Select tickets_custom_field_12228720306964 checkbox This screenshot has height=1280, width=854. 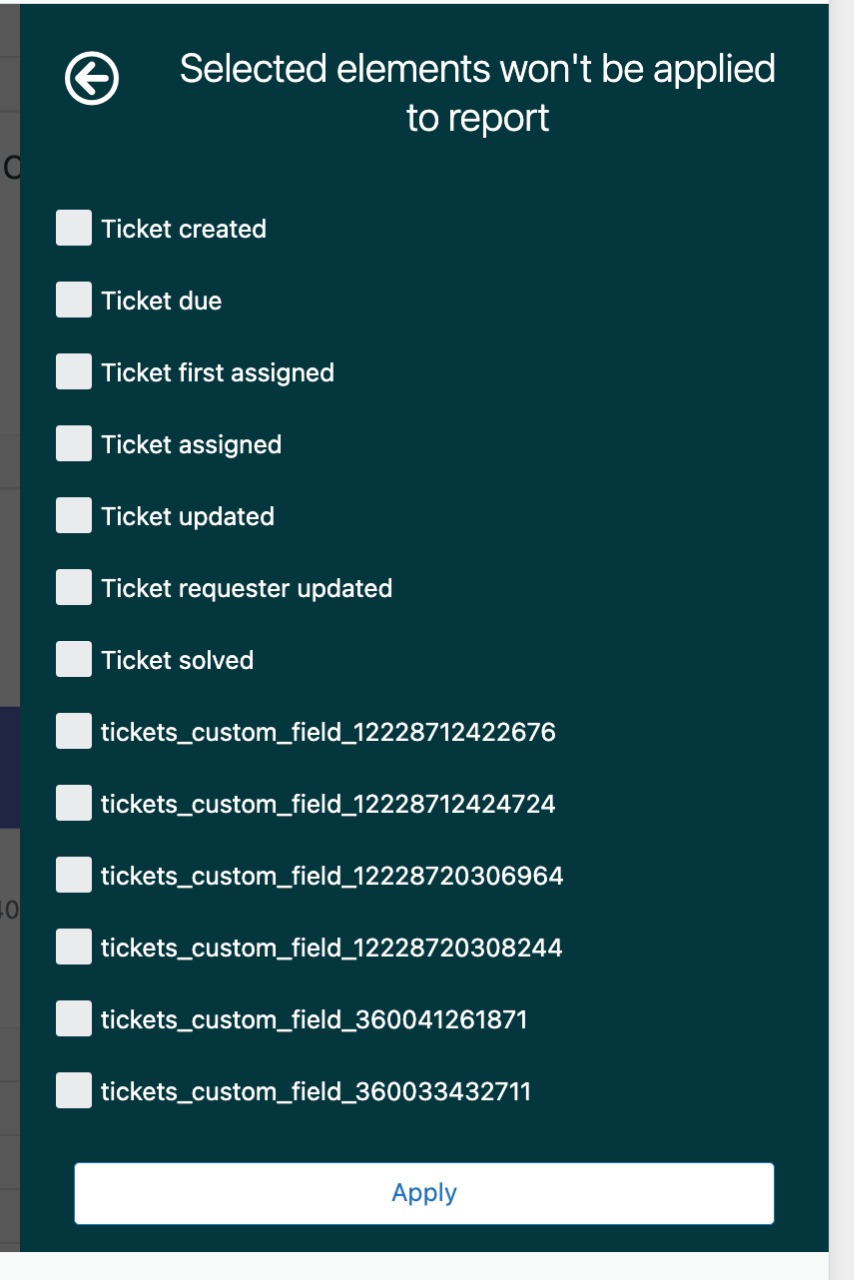(x=74, y=876)
